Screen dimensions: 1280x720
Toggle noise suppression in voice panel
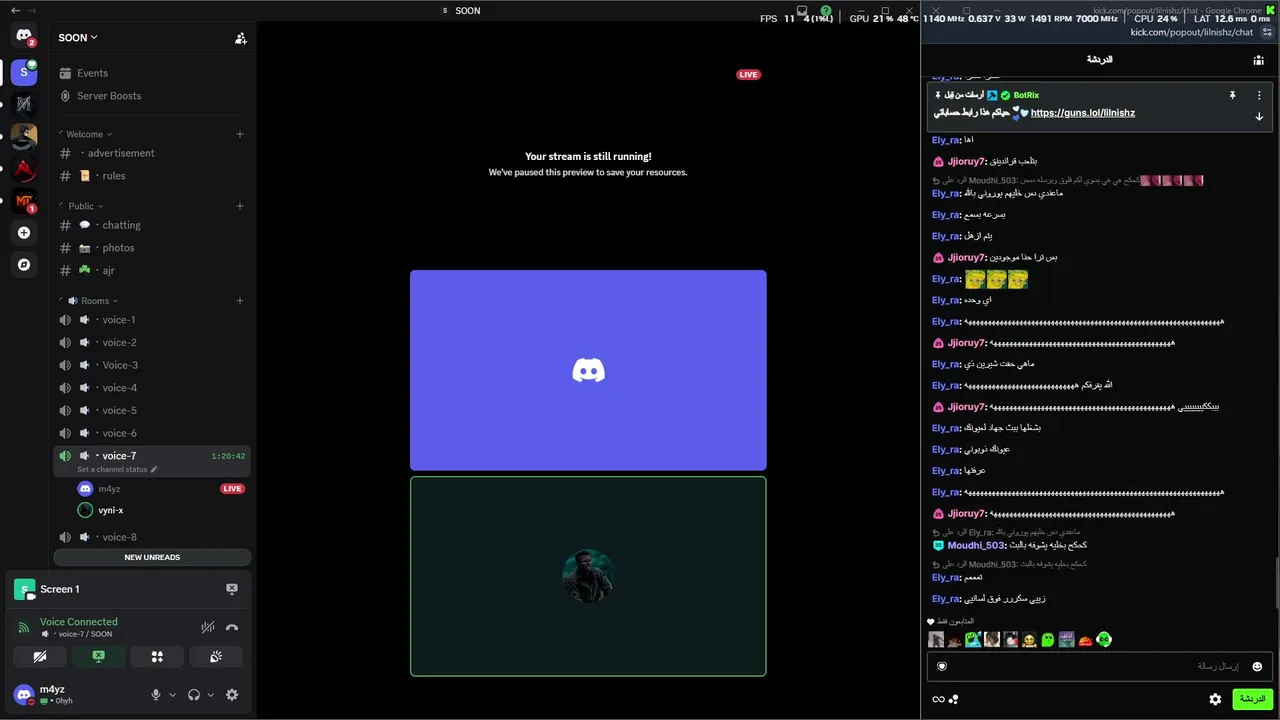click(x=208, y=627)
